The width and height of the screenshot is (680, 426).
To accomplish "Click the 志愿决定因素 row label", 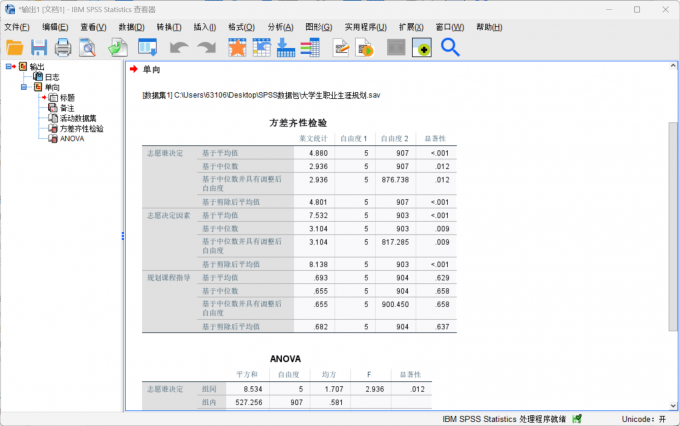I will (168, 215).
